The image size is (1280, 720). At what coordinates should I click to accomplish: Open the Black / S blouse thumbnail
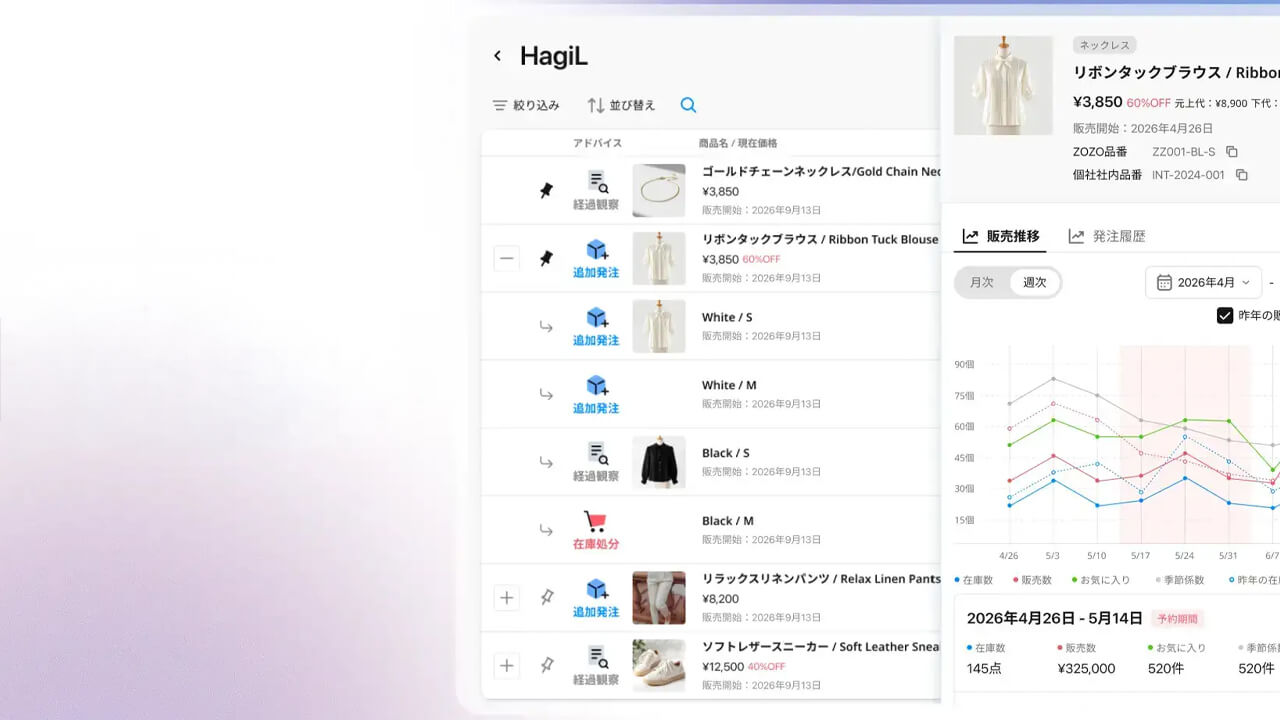(659, 462)
